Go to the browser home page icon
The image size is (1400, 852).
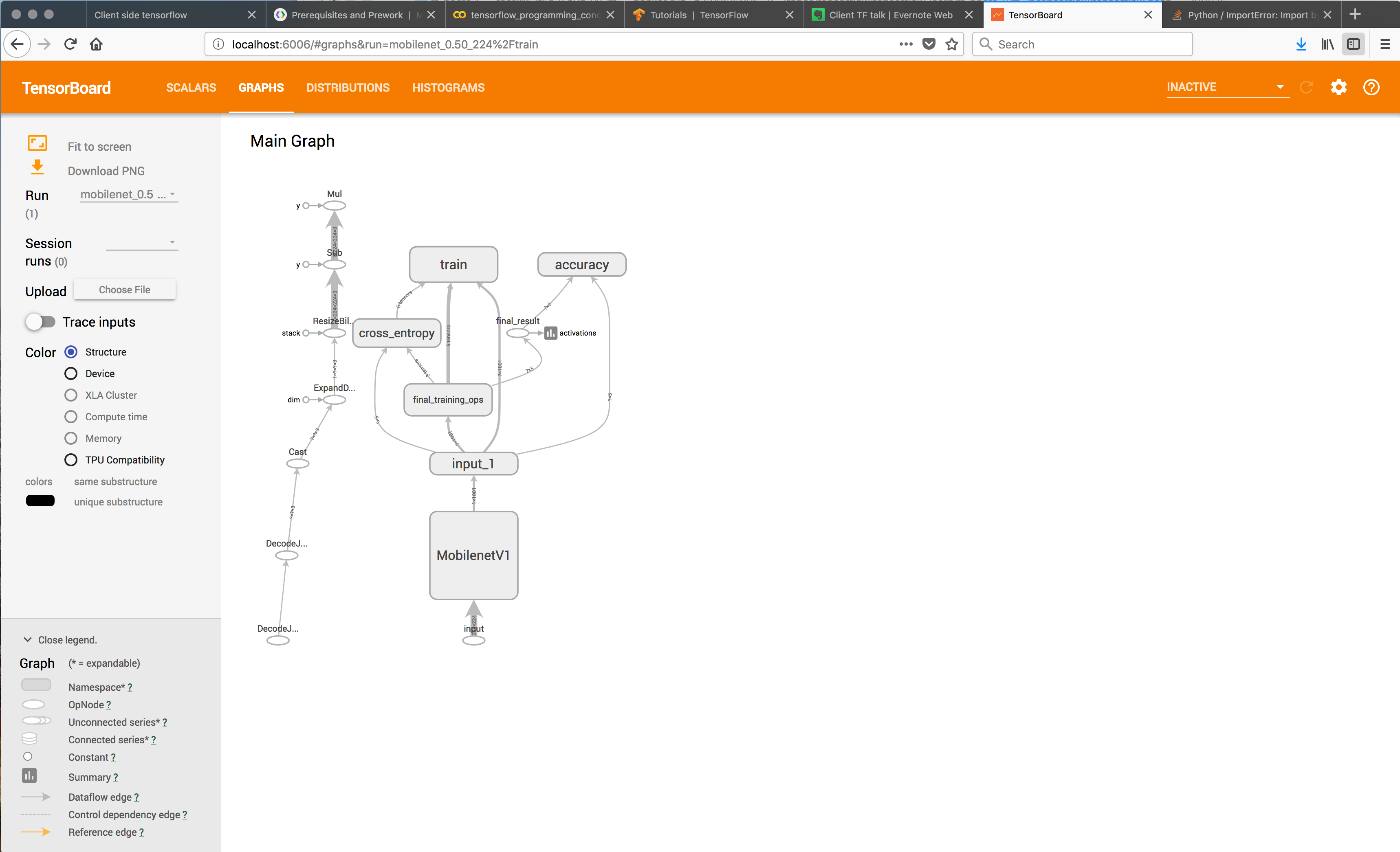pos(96,44)
